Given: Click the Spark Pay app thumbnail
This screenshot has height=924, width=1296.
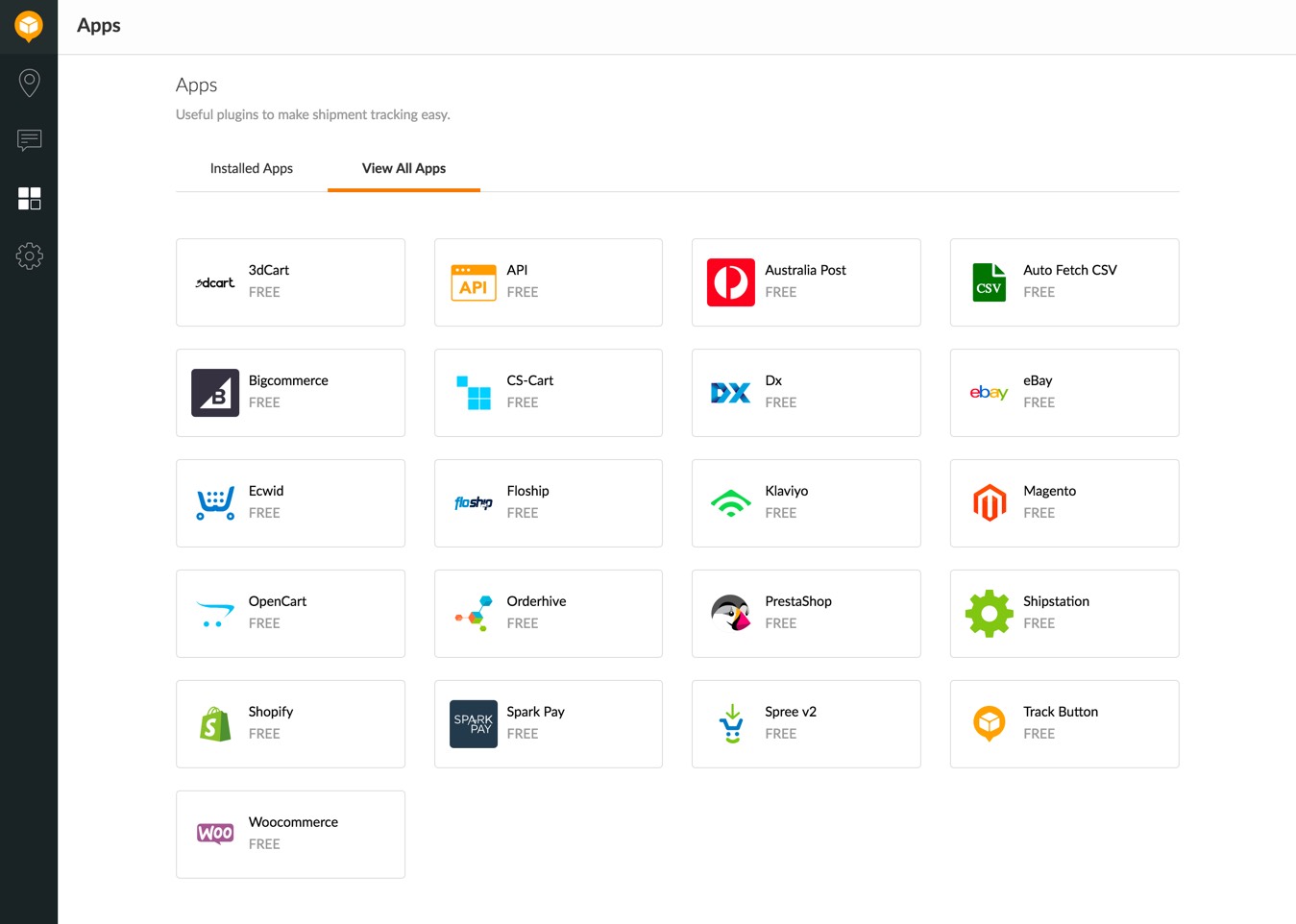Looking at the screenshot, I should click(473, 724).
